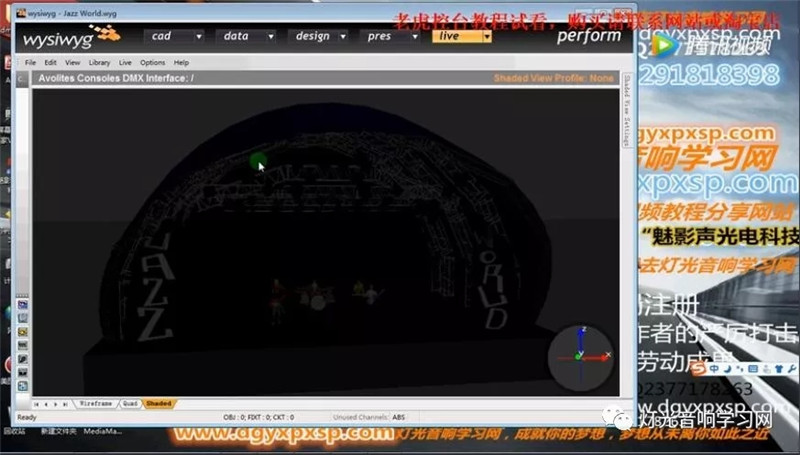Click the ABS status bar indicator

point(399,417)
